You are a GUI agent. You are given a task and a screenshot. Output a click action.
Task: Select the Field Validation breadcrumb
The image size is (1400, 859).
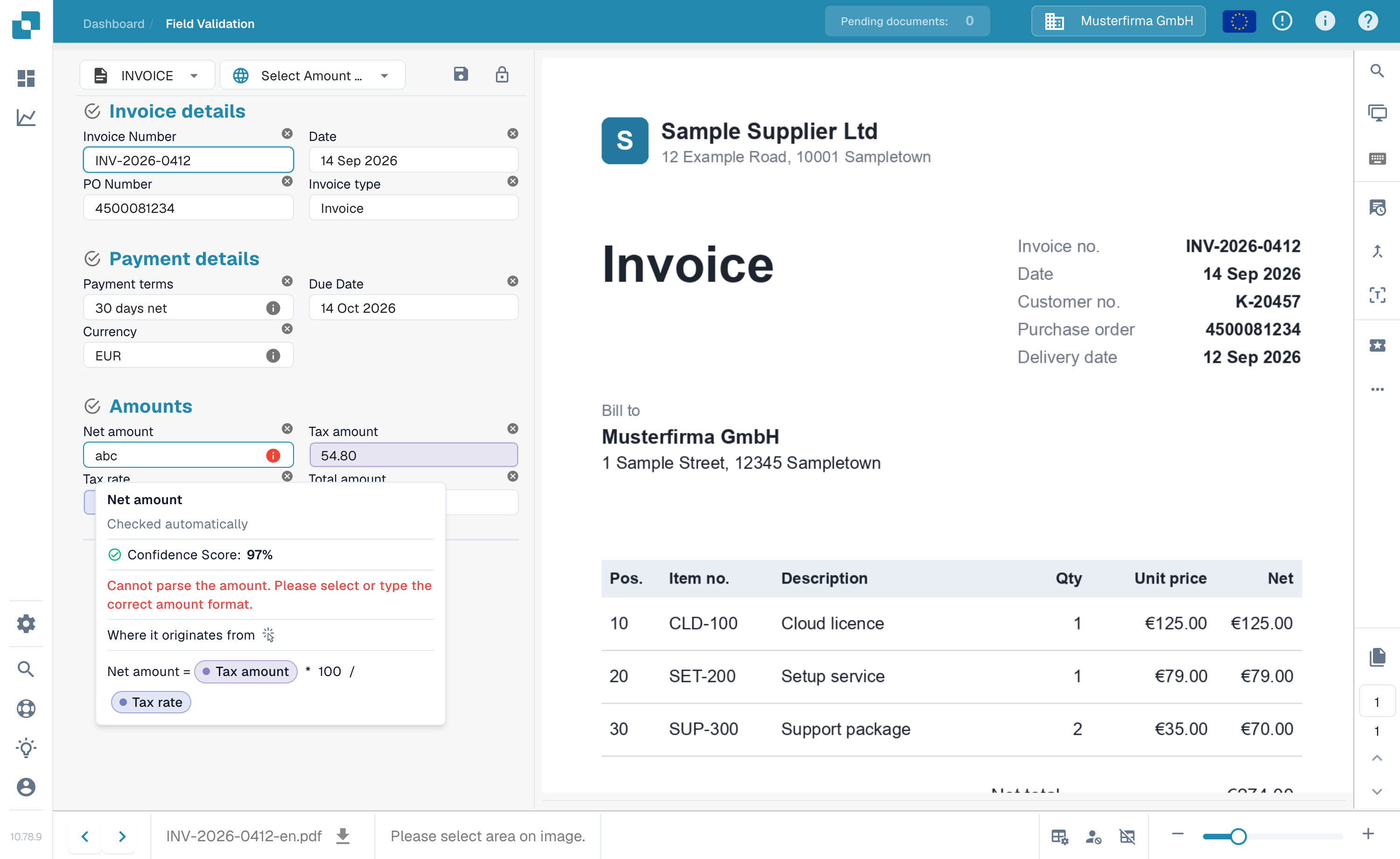tap(210, 23)
